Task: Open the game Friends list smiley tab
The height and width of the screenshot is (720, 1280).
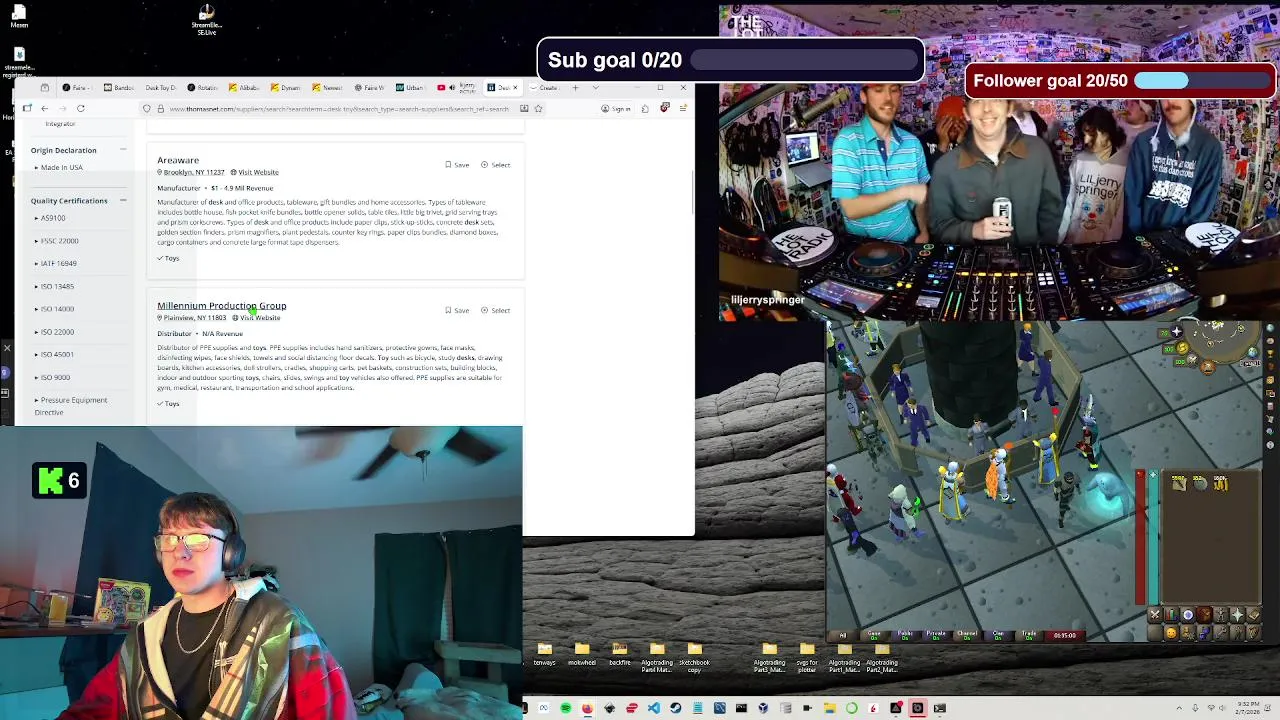Action: (x=1171, y=632)
